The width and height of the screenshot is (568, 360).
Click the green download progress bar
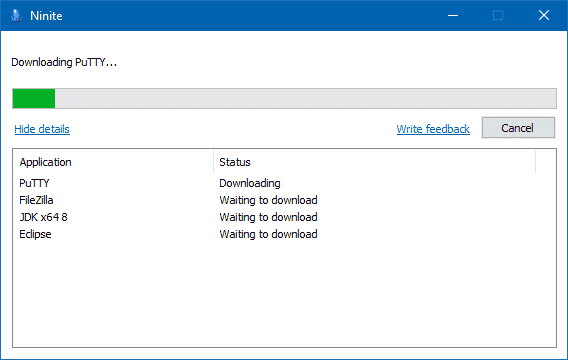coord(284,98)
